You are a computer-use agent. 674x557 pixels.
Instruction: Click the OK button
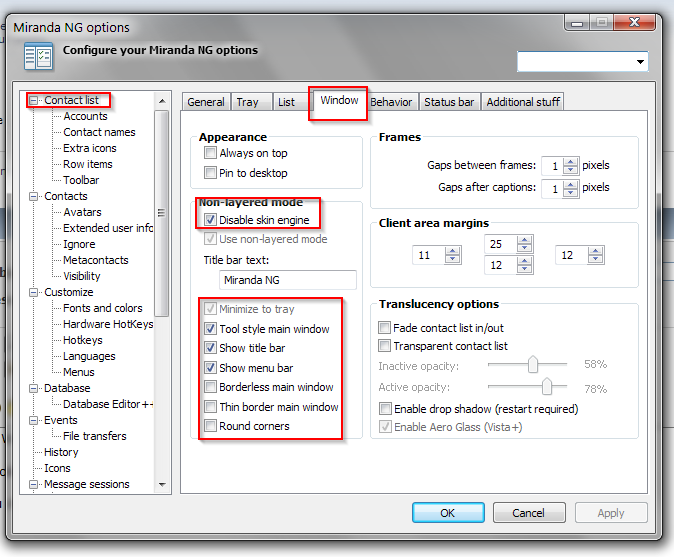tap(448, 513)
